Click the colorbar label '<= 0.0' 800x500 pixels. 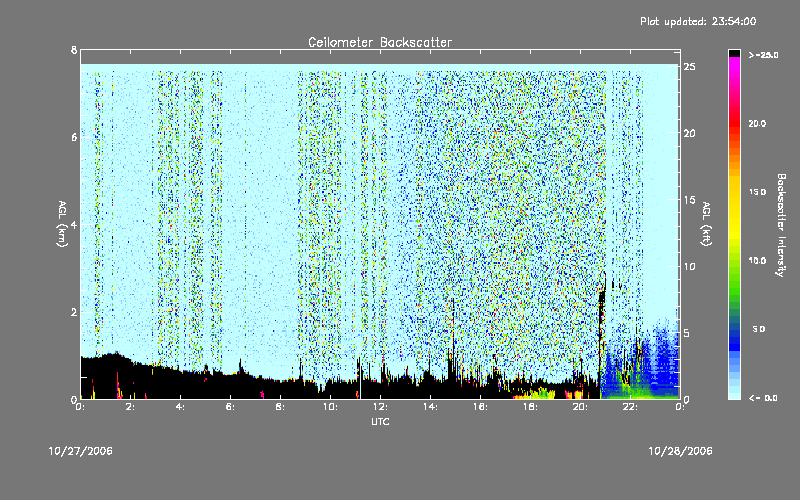click(763, 398)
